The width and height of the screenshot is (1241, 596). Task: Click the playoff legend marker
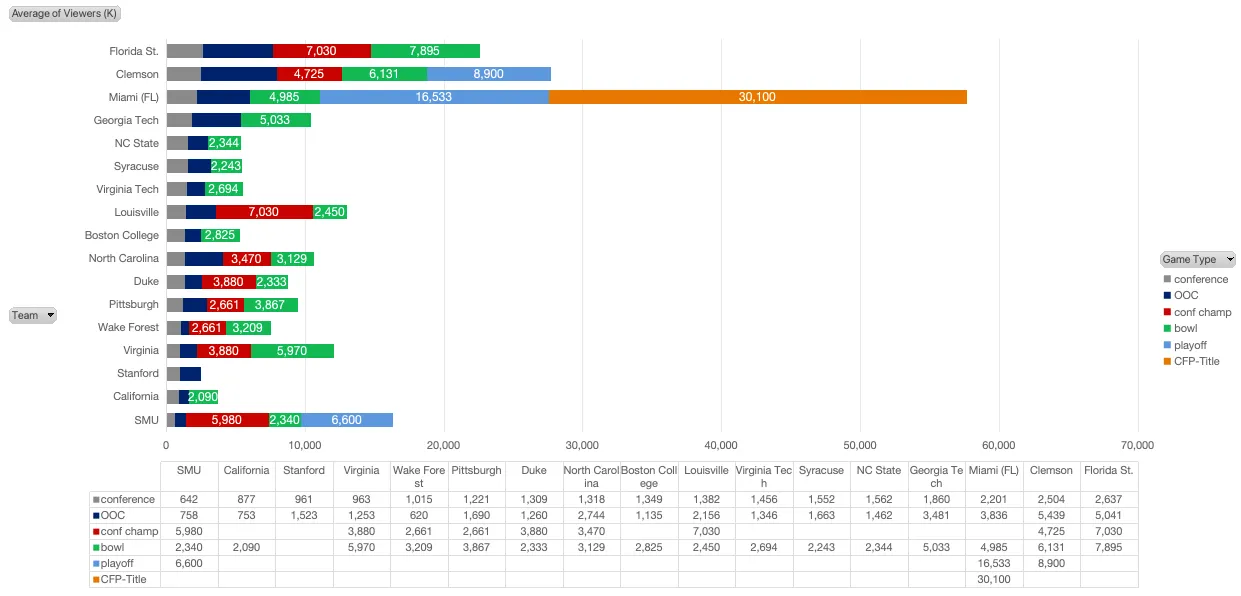point(1166,345)
